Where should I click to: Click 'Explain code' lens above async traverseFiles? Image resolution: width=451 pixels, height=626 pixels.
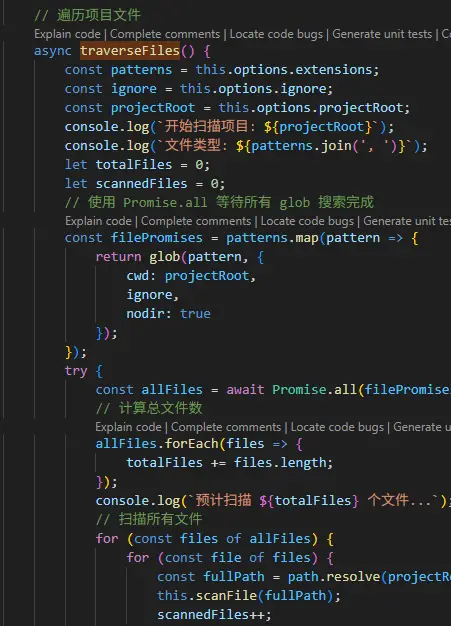tap(67, 34)
